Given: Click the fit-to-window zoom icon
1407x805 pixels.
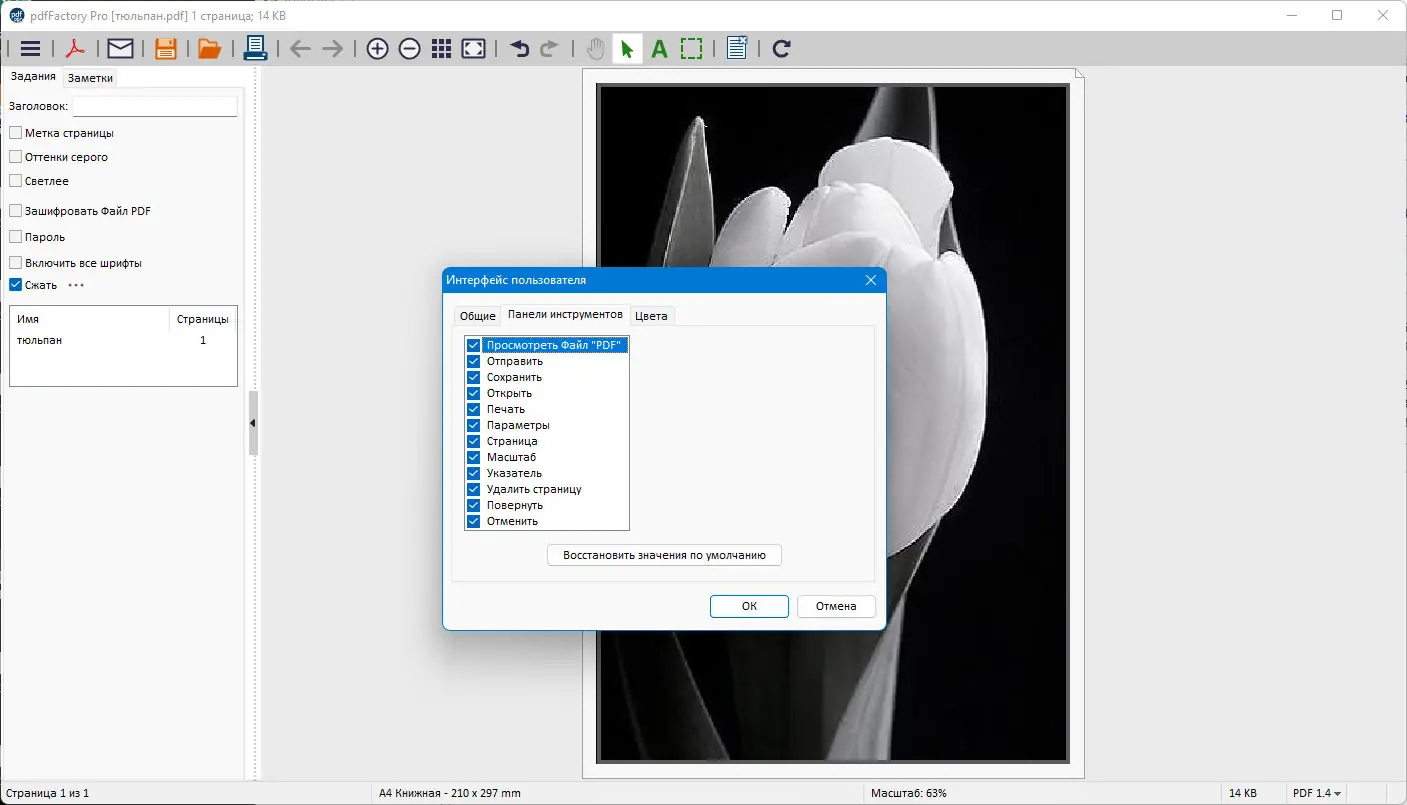Looking at the screenshot, I should pos(474,49).
